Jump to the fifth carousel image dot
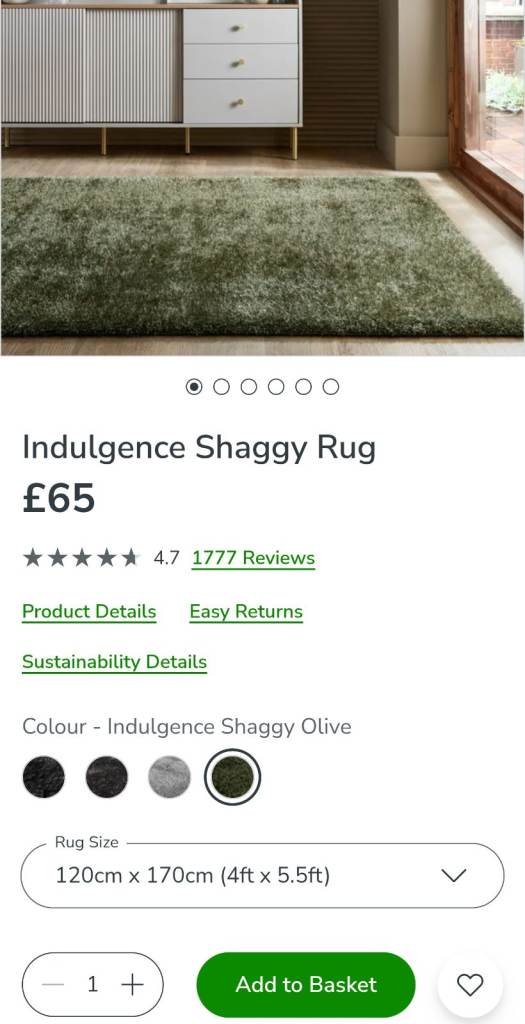 point(304,387)
